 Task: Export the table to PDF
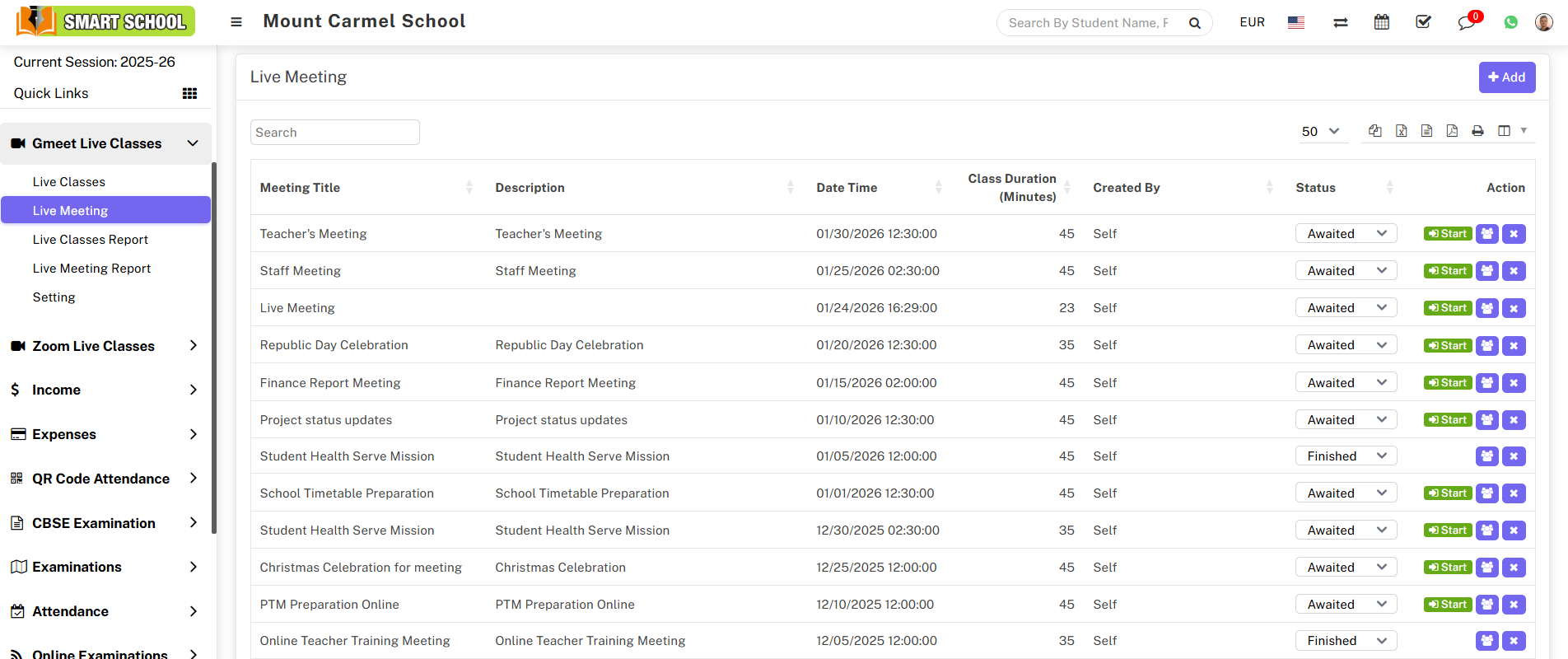pyautogui.click(x=1452, y=131)
